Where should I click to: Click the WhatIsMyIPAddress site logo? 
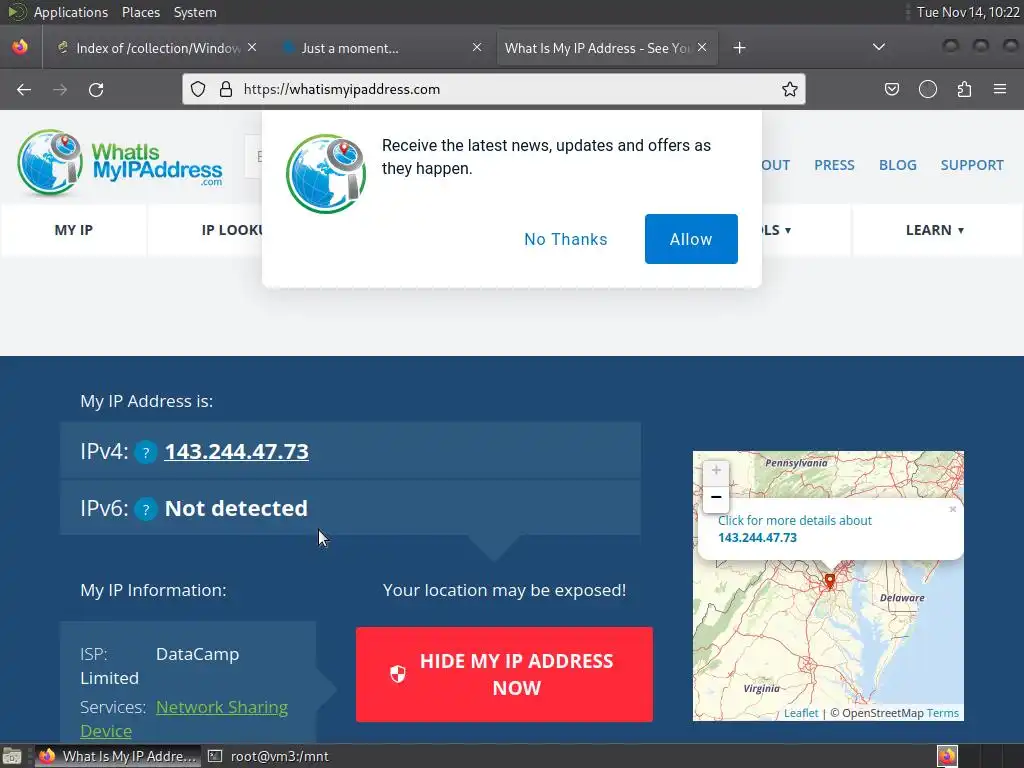click(120, 163)
